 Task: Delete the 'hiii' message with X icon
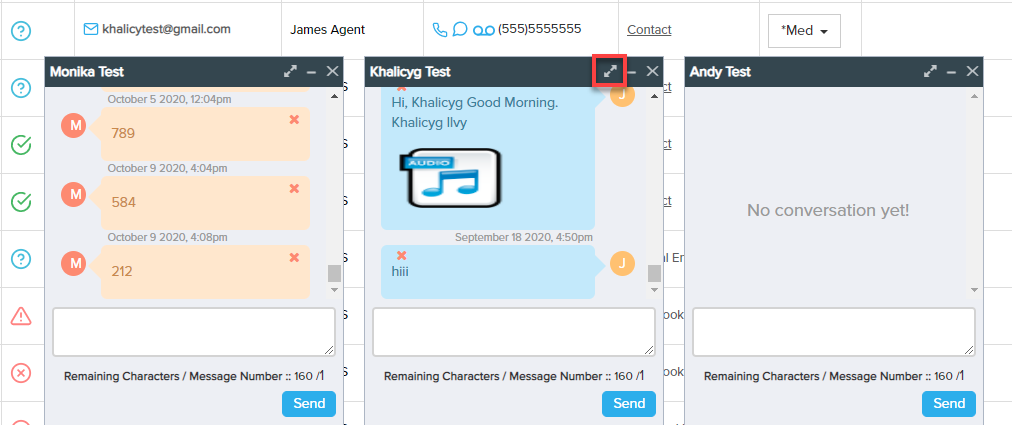(x=402, y=256)
